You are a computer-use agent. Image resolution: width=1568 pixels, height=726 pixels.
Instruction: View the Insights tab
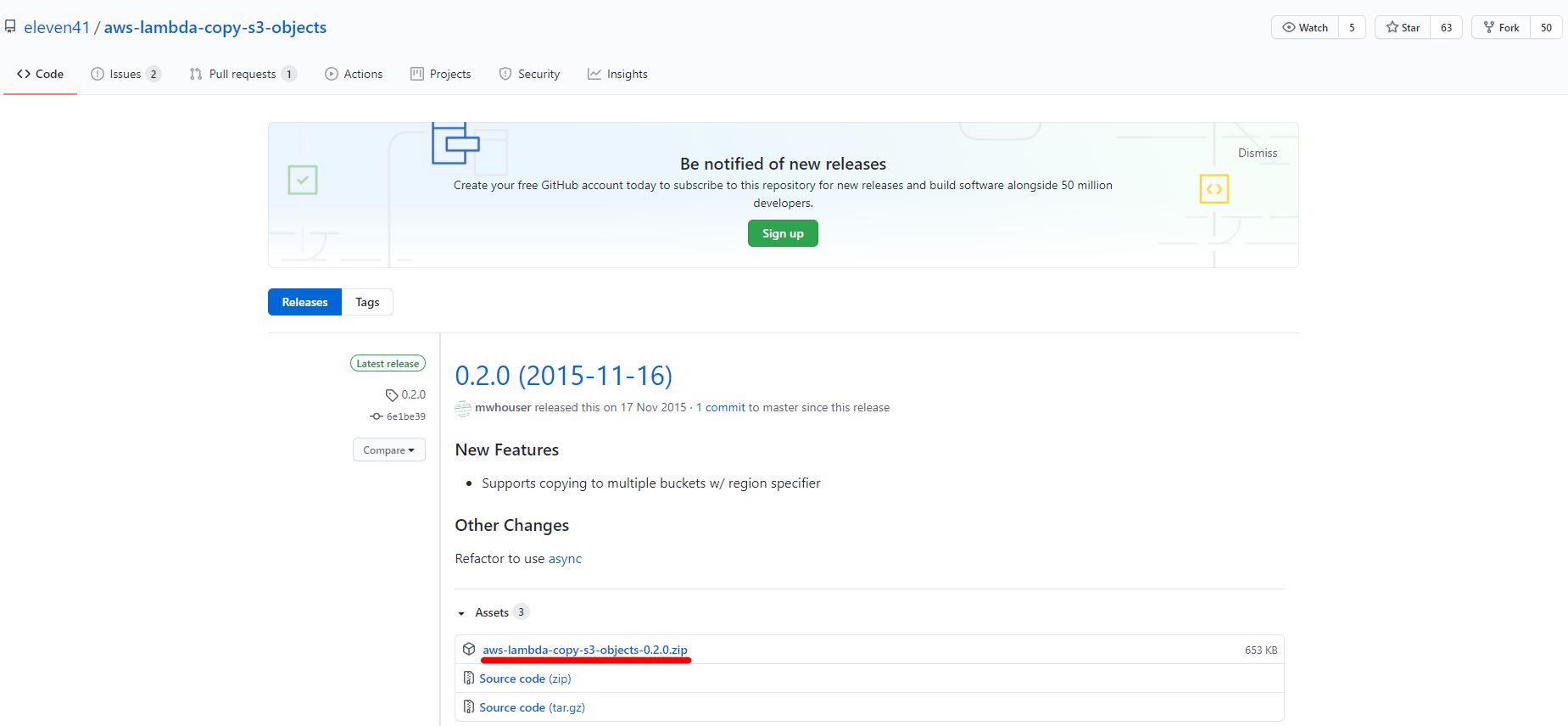coord(617,74)
